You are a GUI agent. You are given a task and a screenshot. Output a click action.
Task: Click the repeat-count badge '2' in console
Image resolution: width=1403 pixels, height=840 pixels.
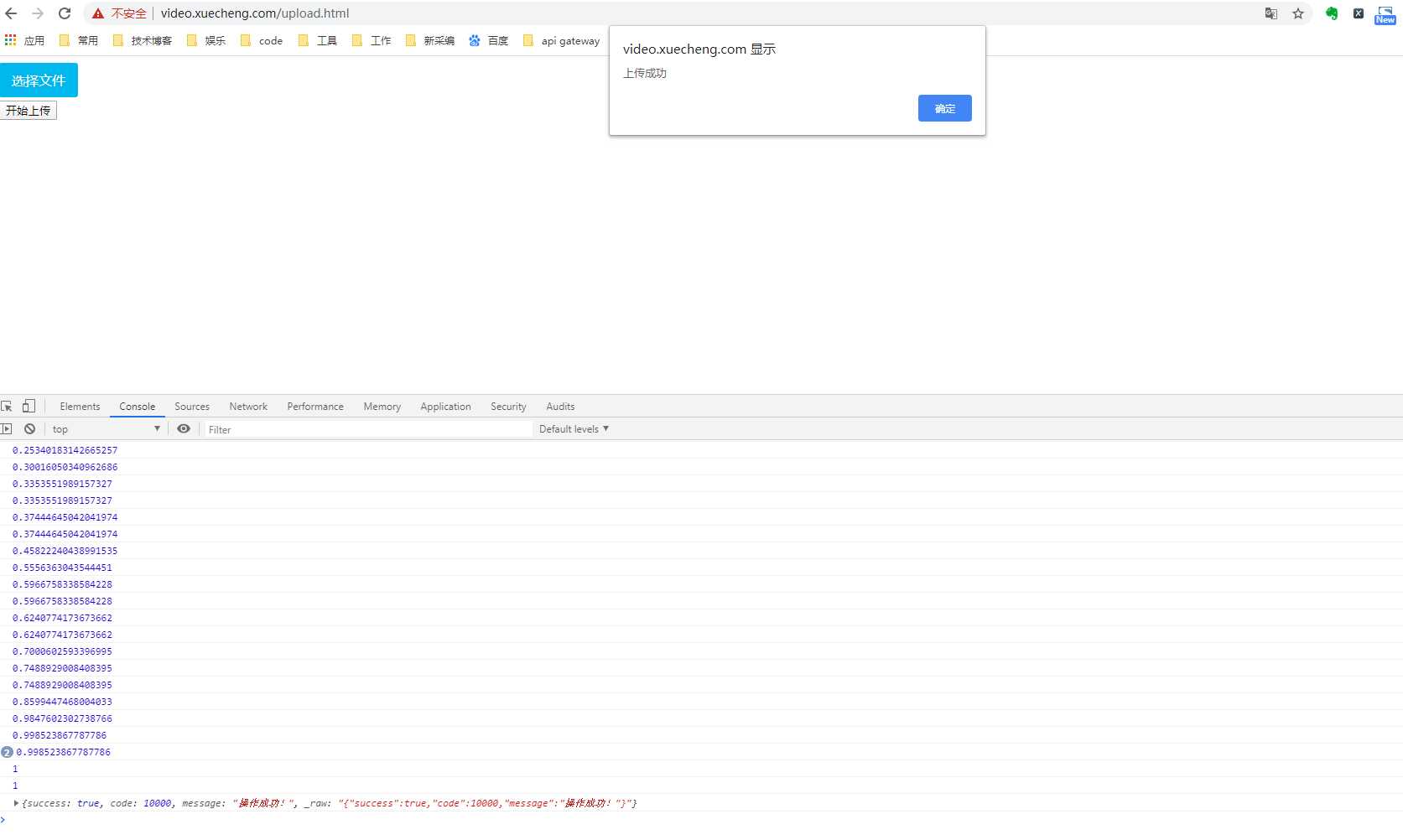[x=7, y=753]
